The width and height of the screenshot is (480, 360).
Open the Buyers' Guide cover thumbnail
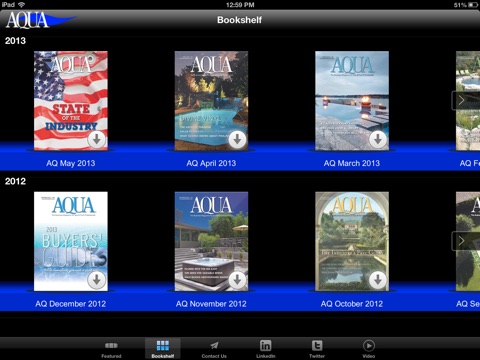71,241
